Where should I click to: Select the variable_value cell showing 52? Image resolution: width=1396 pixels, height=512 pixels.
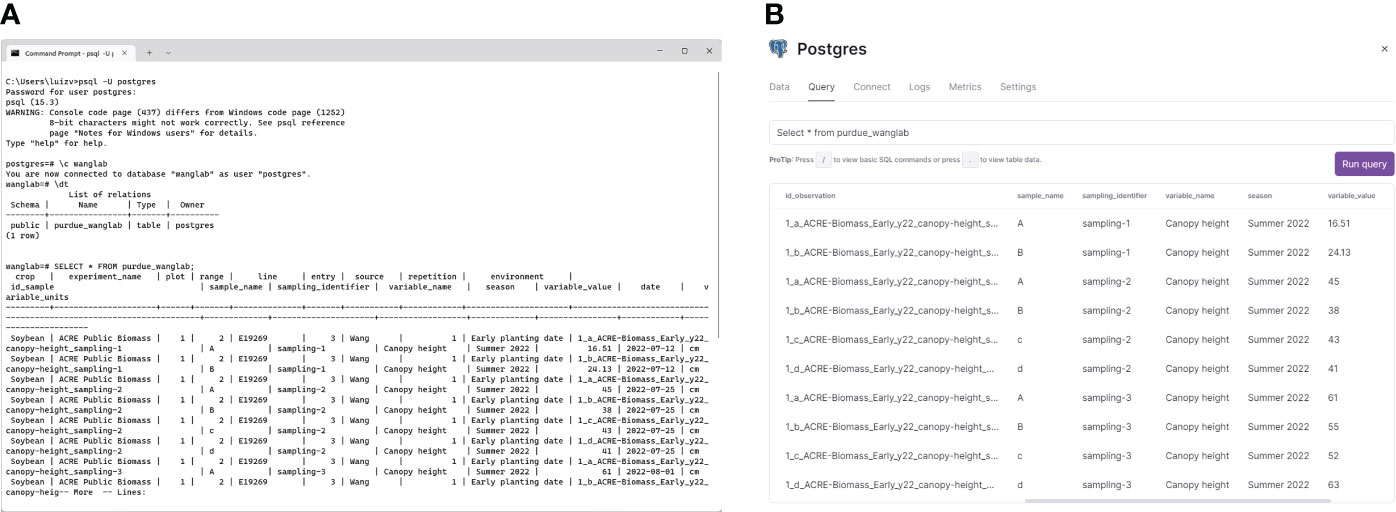(1333, 456)
